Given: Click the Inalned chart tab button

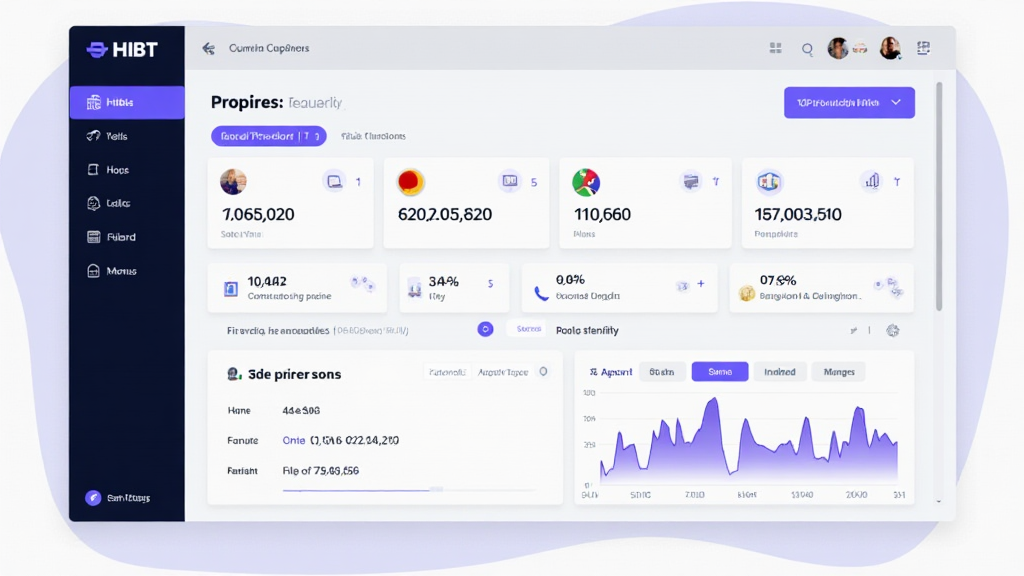Looking at the screenshot, I should tap(779, 372).
